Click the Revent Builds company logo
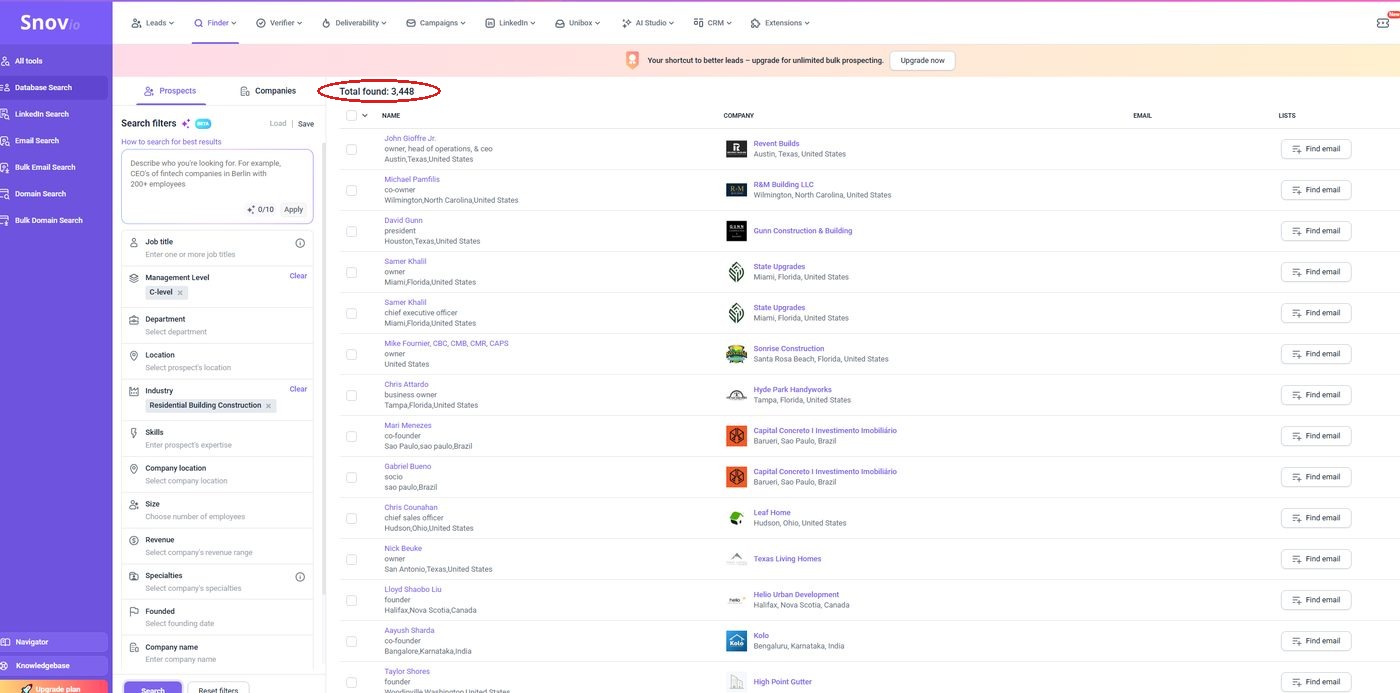 pyautogui.click(x=736, y=149)
